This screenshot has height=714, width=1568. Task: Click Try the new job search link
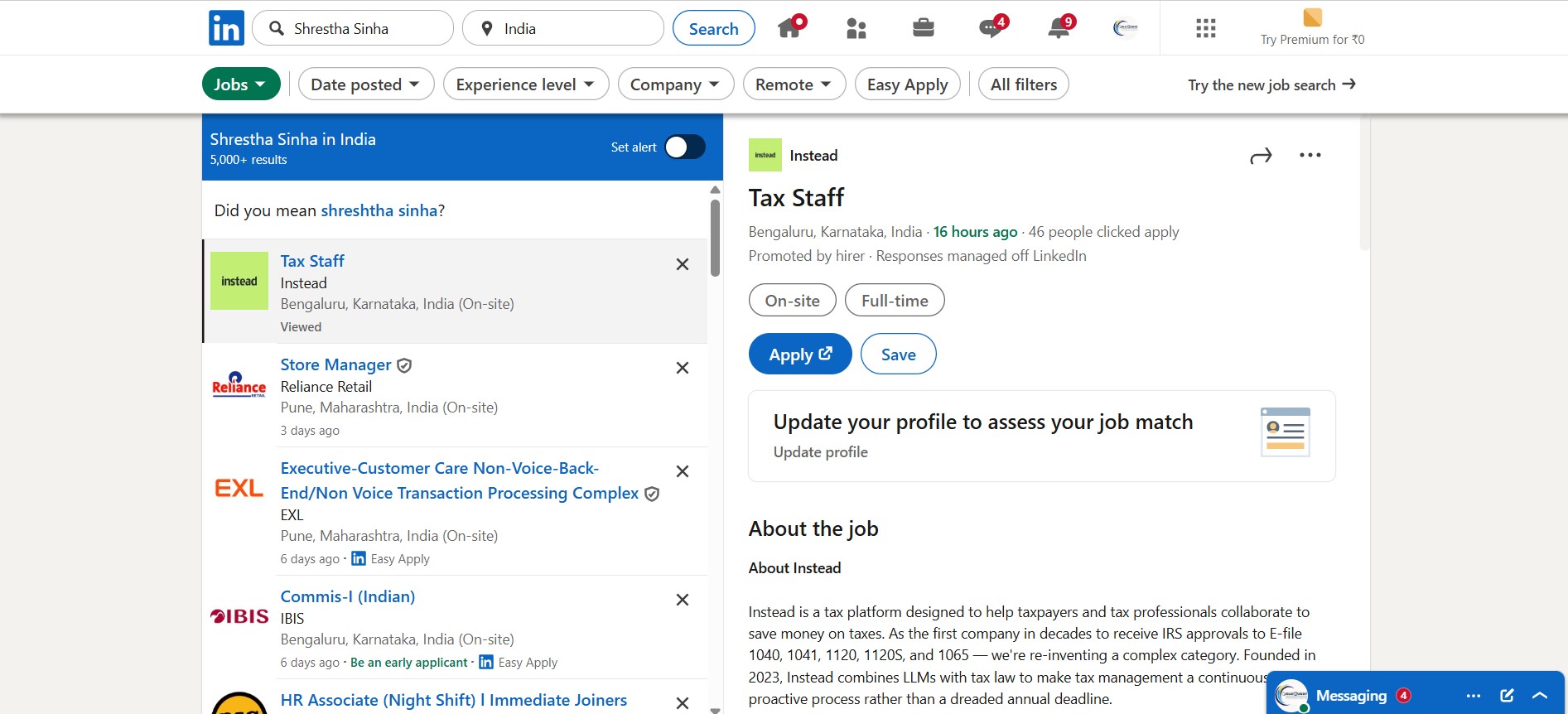coord(1271,84)
